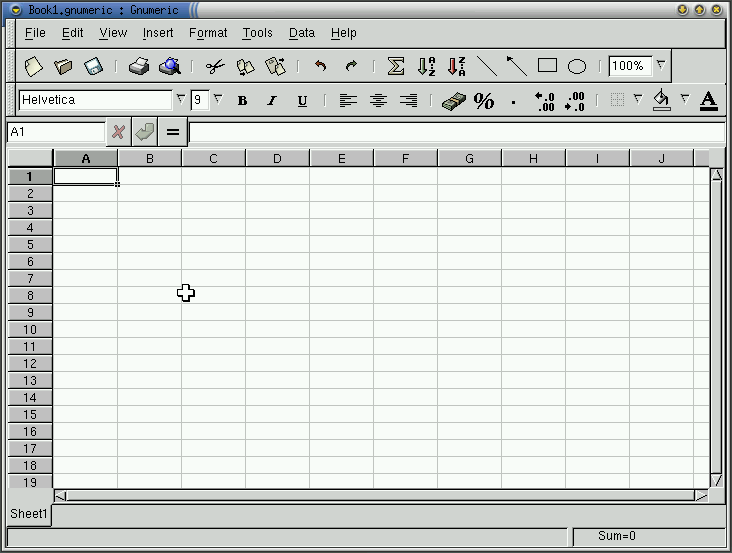The image size is (732, 553).
Task: Align cell text right
Action: tap(408, 100)
